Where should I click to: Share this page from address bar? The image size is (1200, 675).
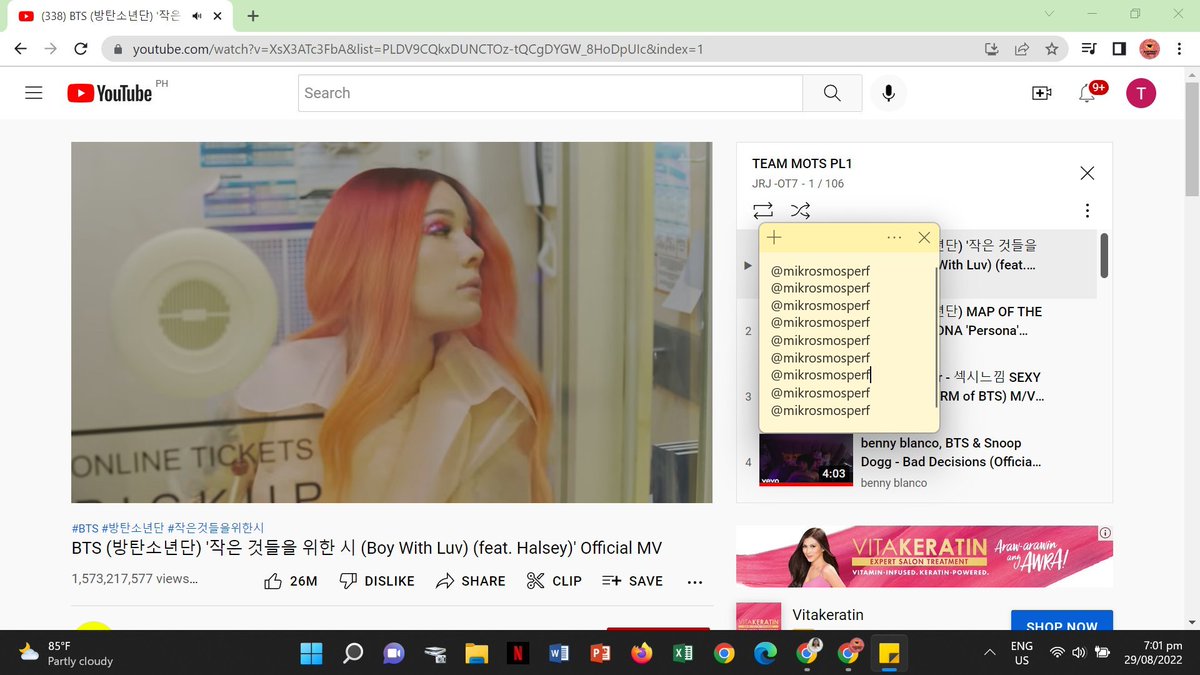click(1022, 48)
